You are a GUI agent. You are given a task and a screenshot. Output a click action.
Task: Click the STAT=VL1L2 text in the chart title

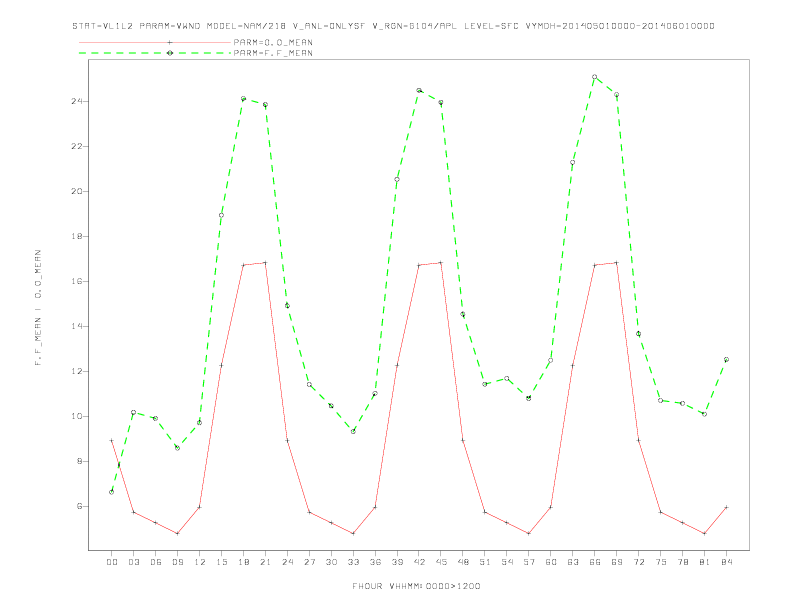coord(103,26)
